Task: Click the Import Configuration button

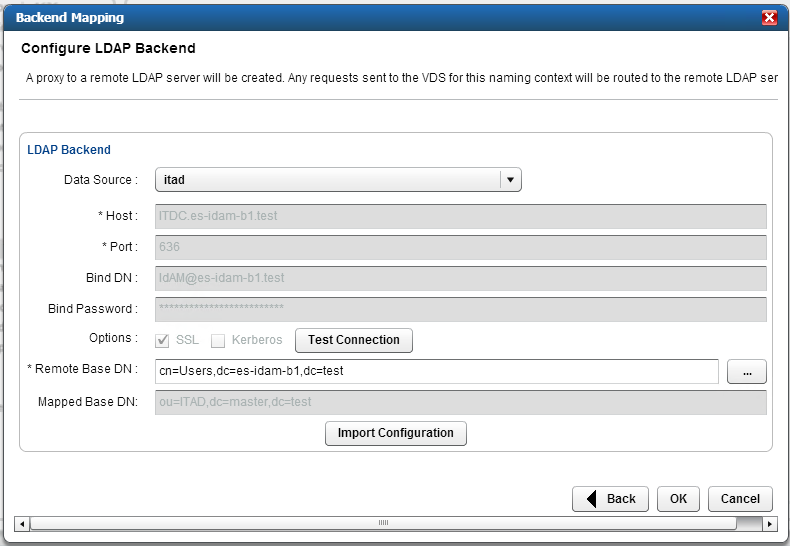Action: point(396,433)
